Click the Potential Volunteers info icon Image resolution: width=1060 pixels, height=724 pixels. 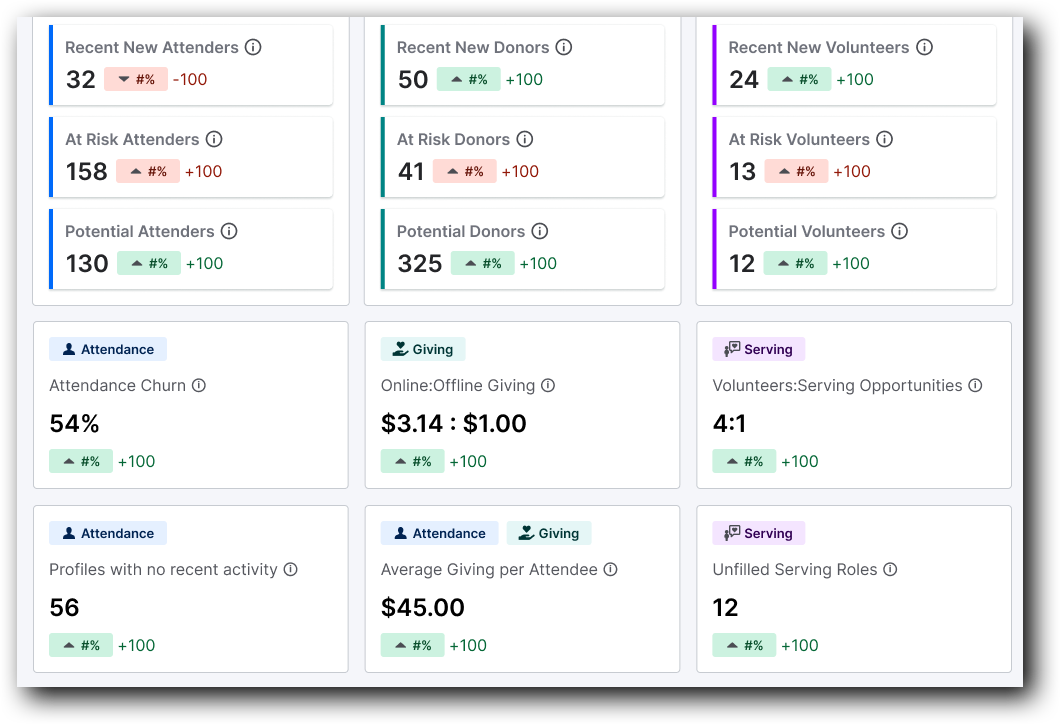pyautogui.click(x=899, y=231)
